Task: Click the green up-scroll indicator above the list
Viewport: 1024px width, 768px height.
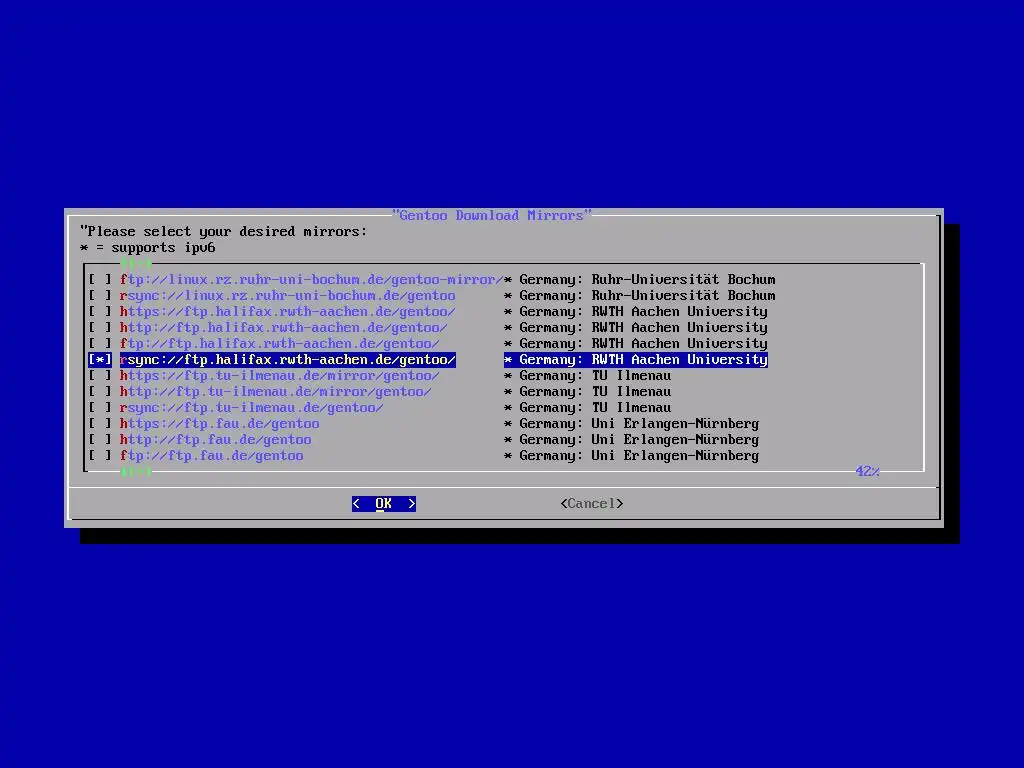Action: tap(136, 263)
